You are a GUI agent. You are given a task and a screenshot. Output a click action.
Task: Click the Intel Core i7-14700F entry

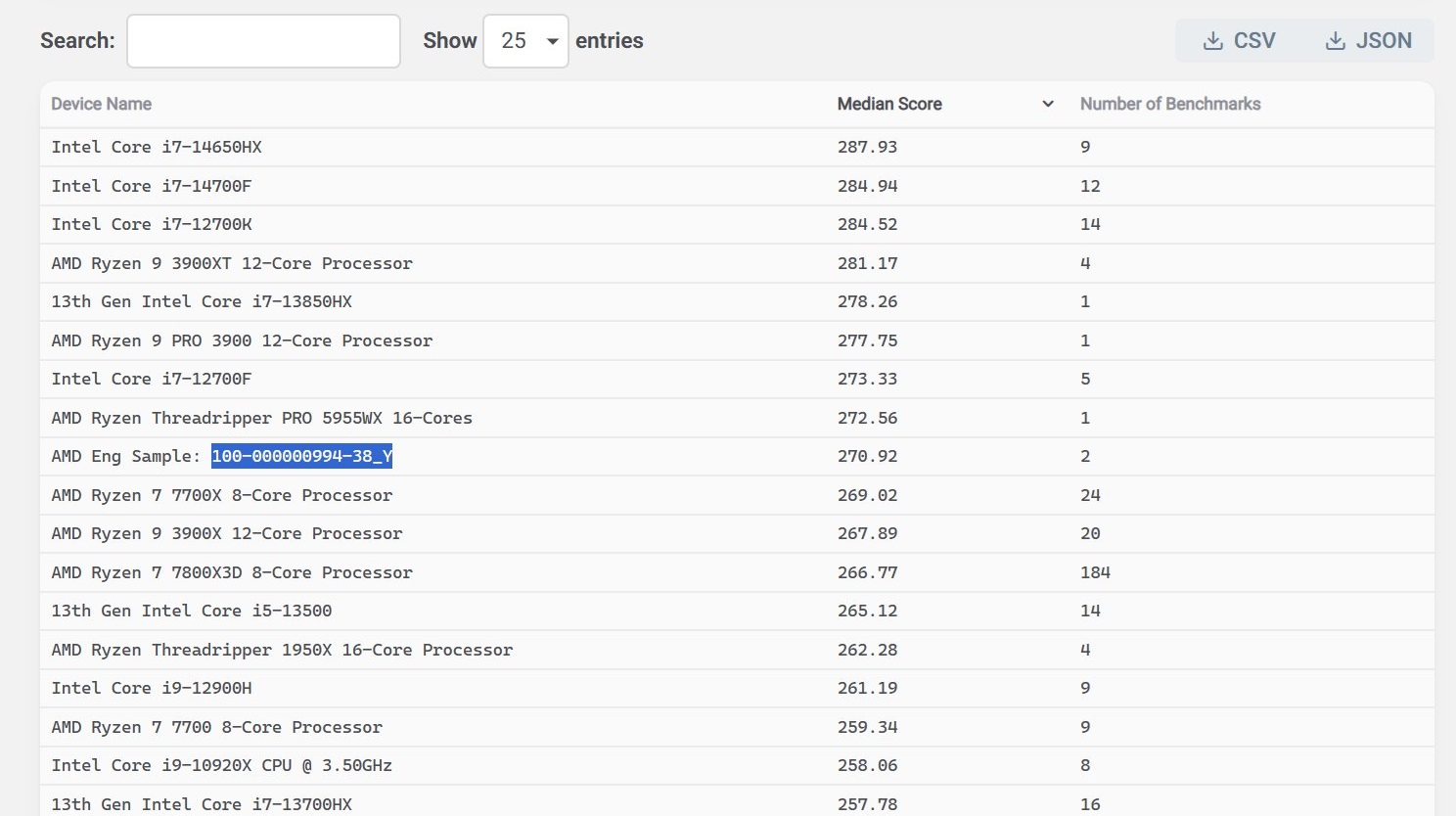[152, 186]
